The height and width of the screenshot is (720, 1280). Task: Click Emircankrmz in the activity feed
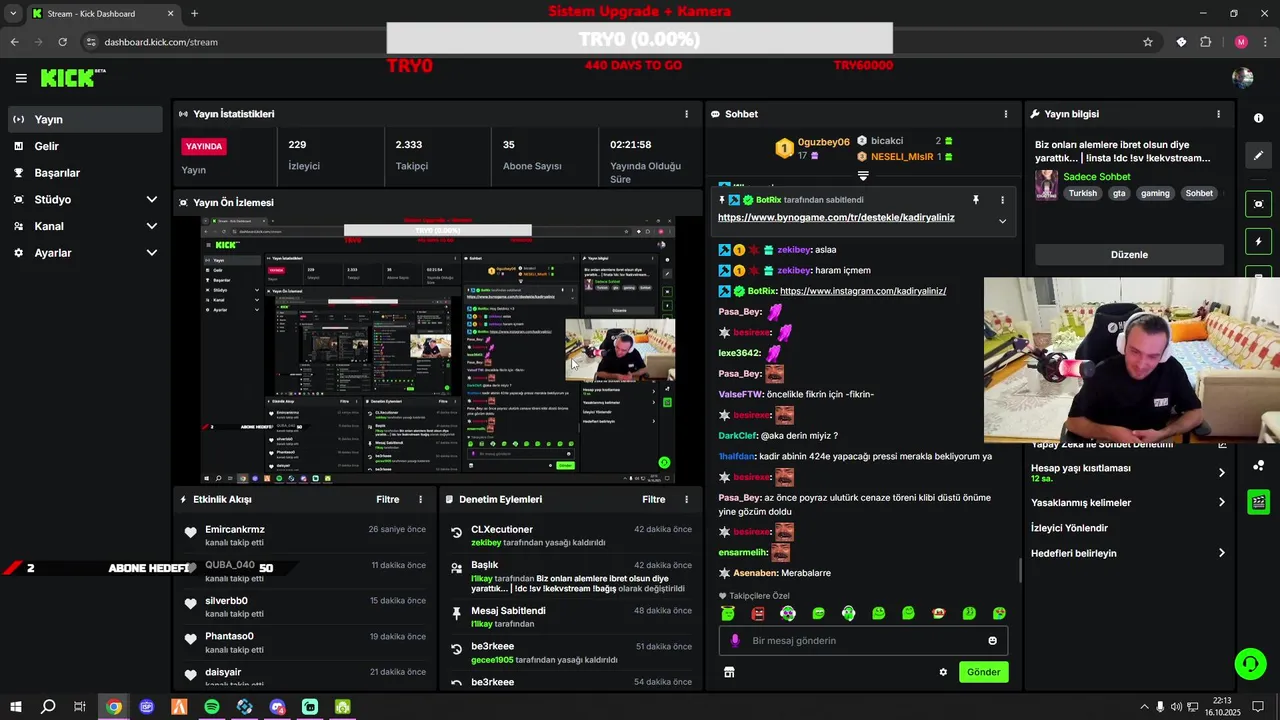coord(235,529)
